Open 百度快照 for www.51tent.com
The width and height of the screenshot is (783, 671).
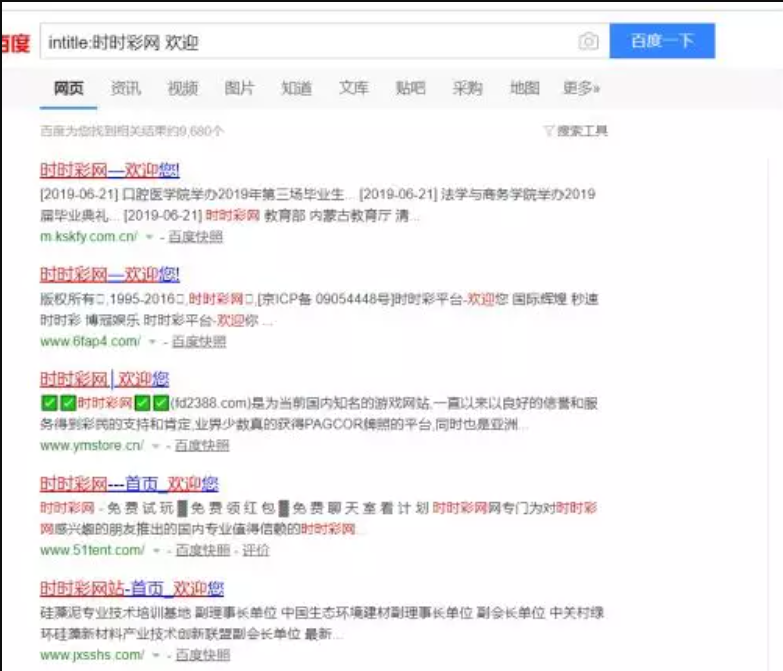203,550
